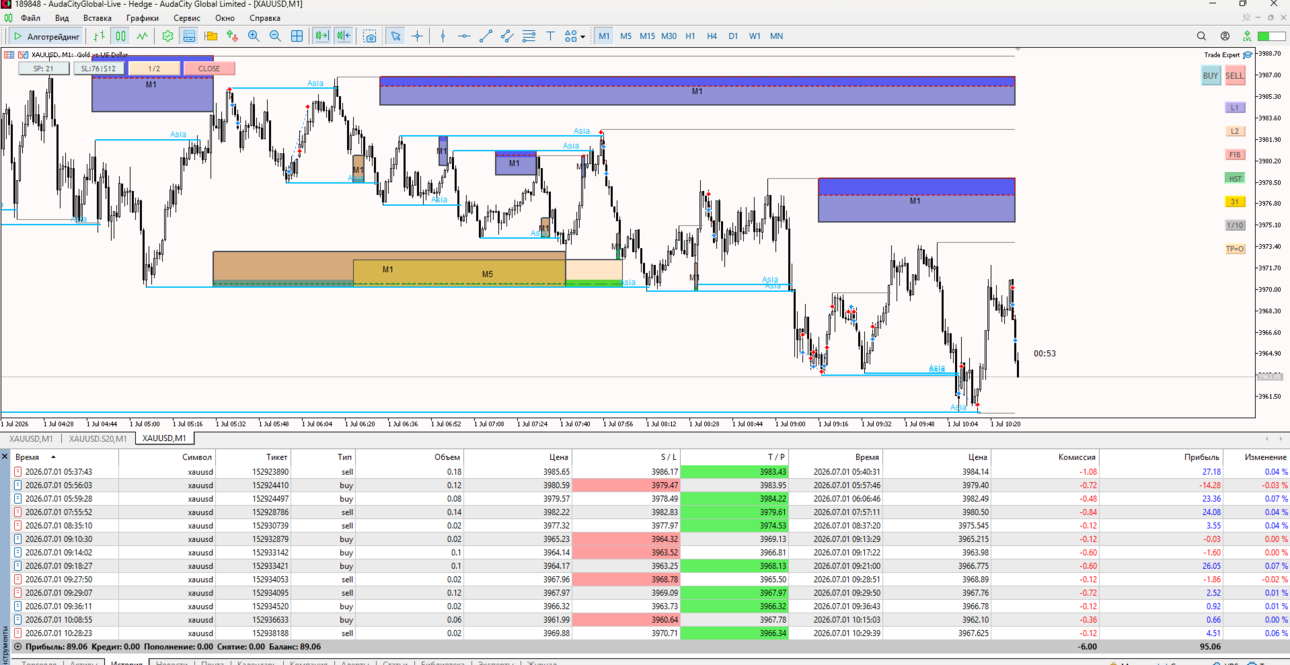Switch chart to bar chart icon
The image size is (1290, 665).
pyautogui.click(x=99, y=36)
